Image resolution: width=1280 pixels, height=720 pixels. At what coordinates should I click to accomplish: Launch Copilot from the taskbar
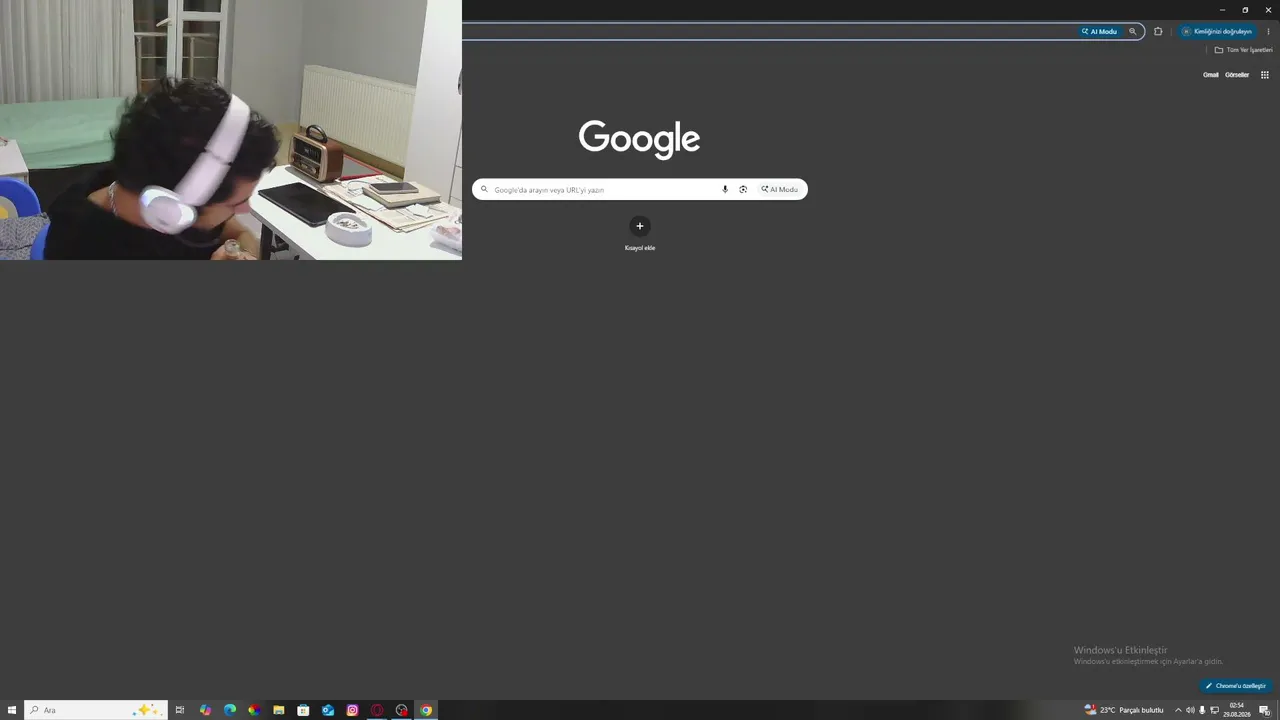pyautogui.click(x=205, y=710)
